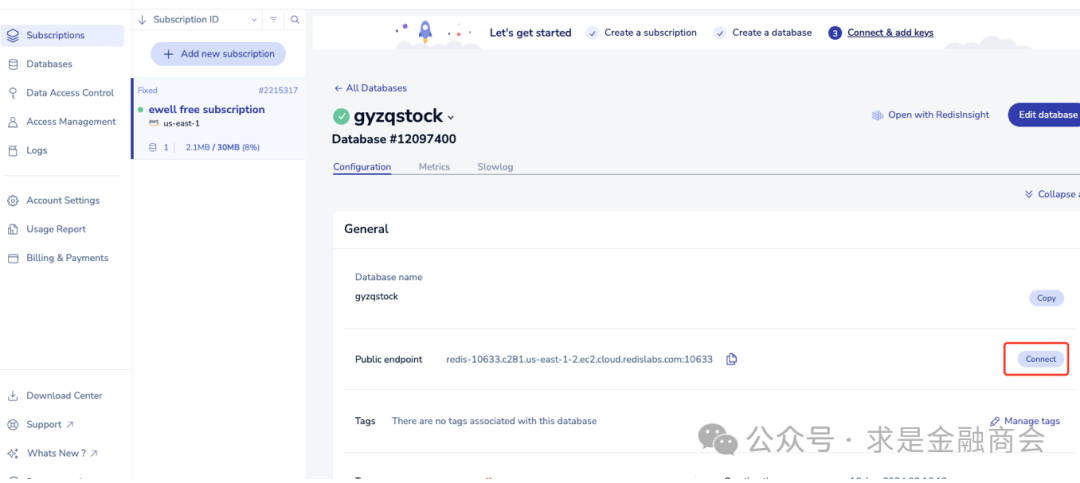The width and height of the screenshot is (1080, 483).
Task: Switch to Metrics tab
Action: tap(434, 167)
